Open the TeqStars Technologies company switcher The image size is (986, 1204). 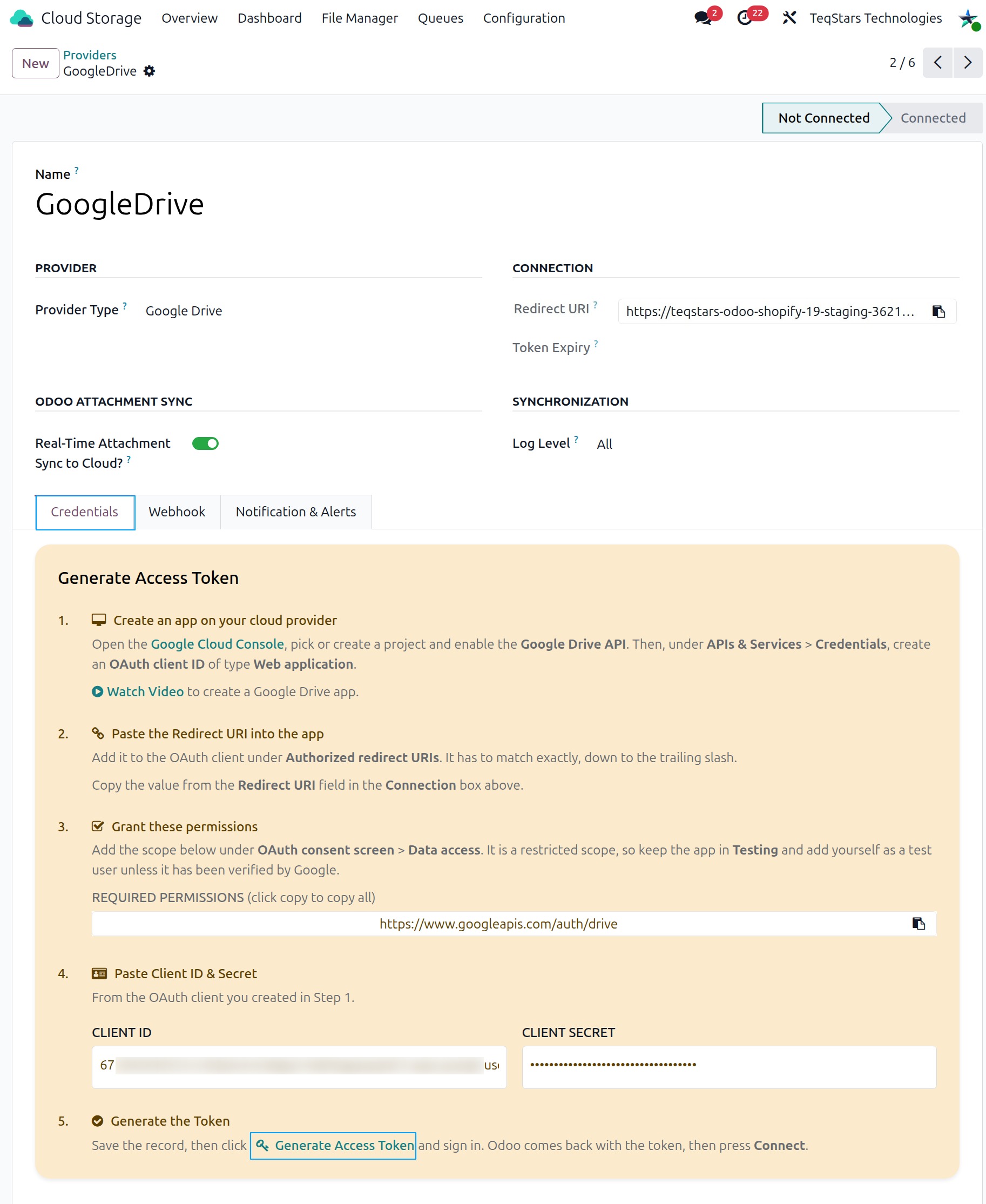pos(875,18)
